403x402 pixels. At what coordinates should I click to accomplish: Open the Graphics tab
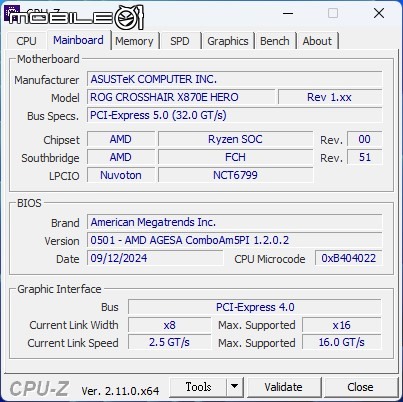point(228,41)
